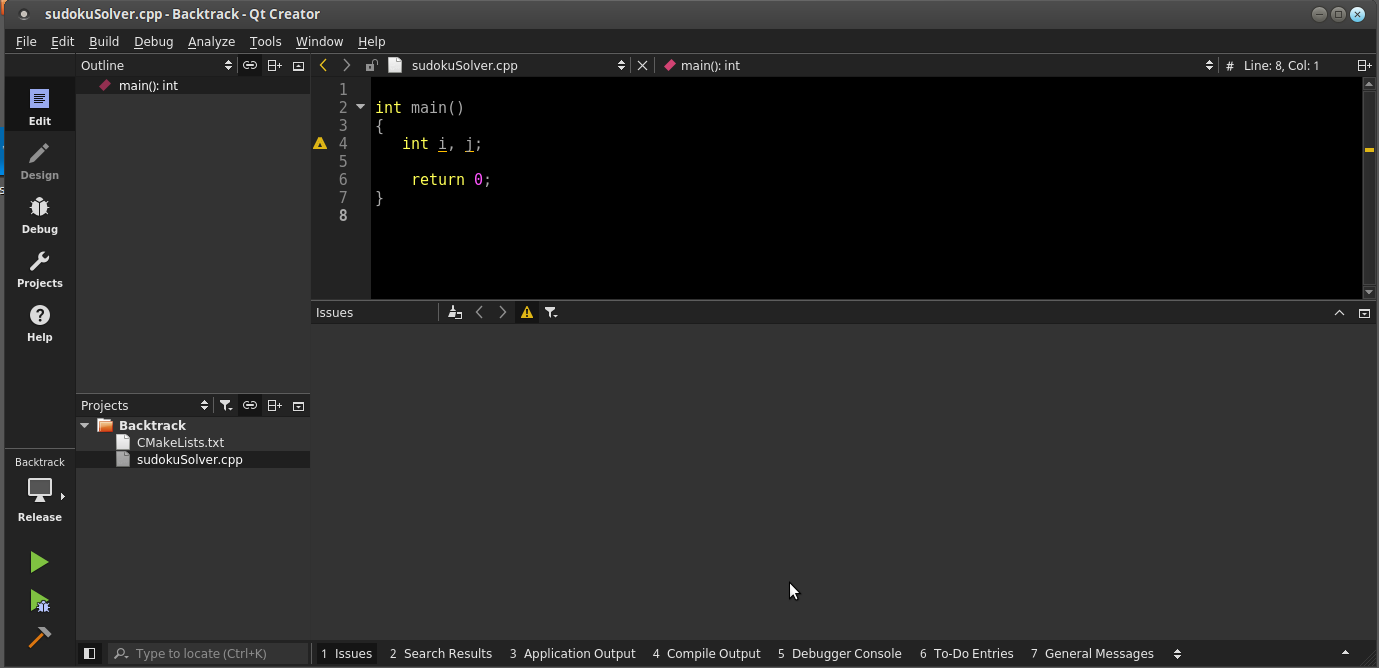Open the Window menu
This screenshot has width=1379, height=668.
[319, 41]
